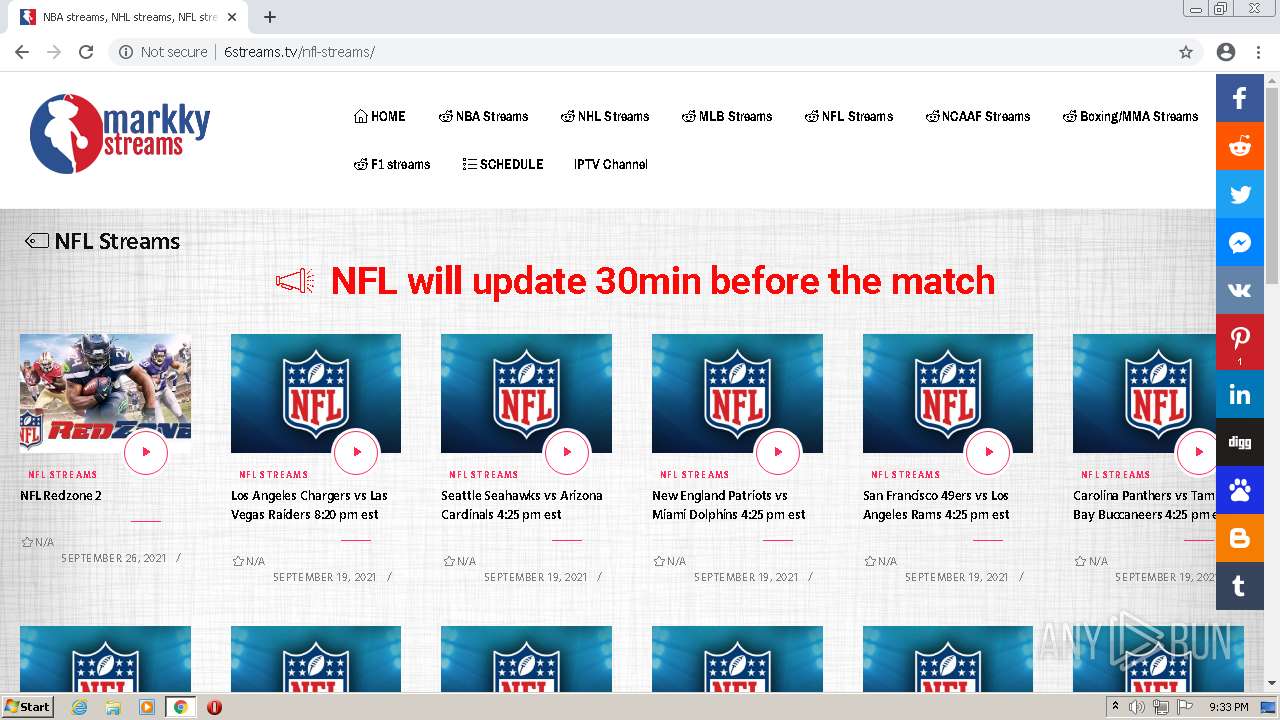The image size is (1280, 720).
Task: Open File Explorer folder in taskbar
Action: [113, 707]
